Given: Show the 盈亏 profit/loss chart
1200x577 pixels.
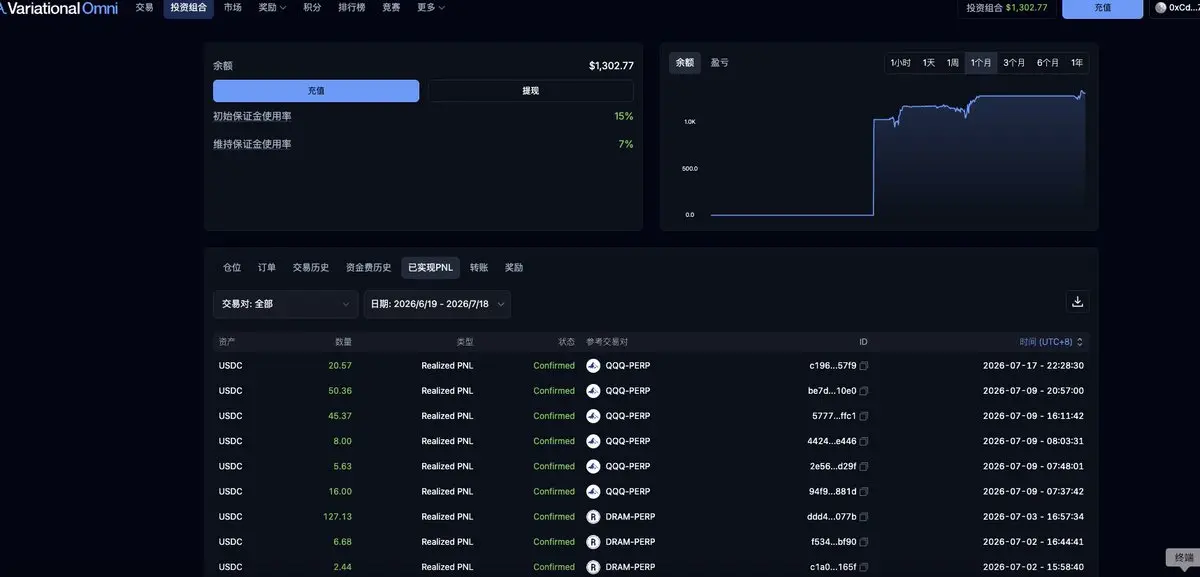Looking at the screenshot, I should 720,63.
